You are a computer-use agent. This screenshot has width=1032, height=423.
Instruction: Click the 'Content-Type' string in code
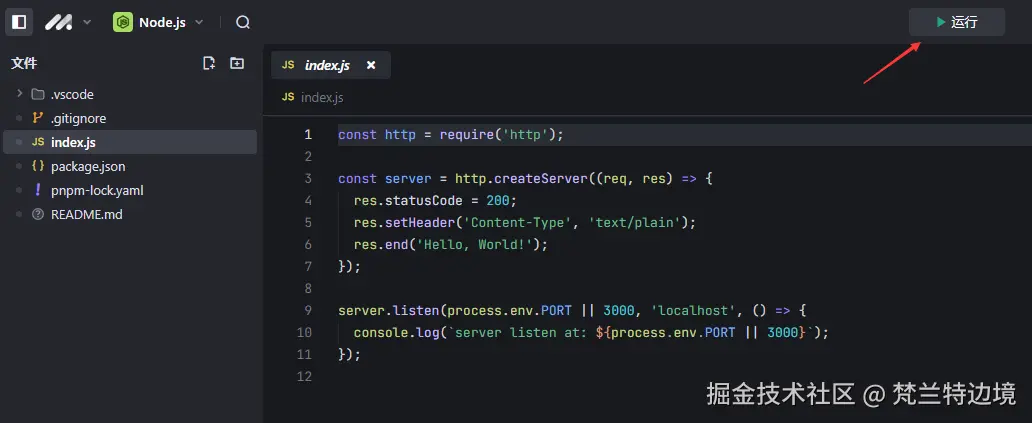[x=518, y=222]
